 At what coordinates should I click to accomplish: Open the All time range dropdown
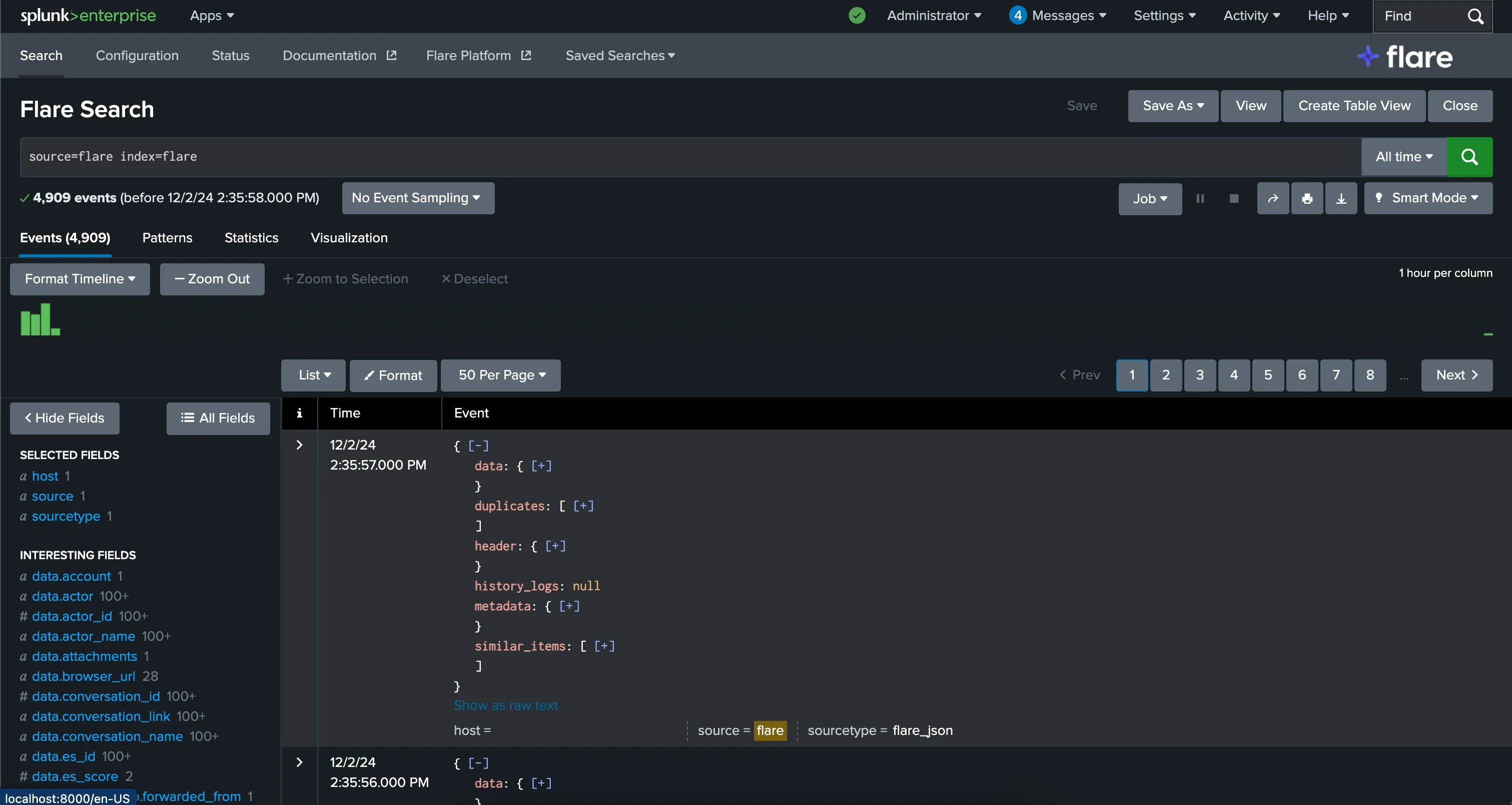click(1404, 157)
